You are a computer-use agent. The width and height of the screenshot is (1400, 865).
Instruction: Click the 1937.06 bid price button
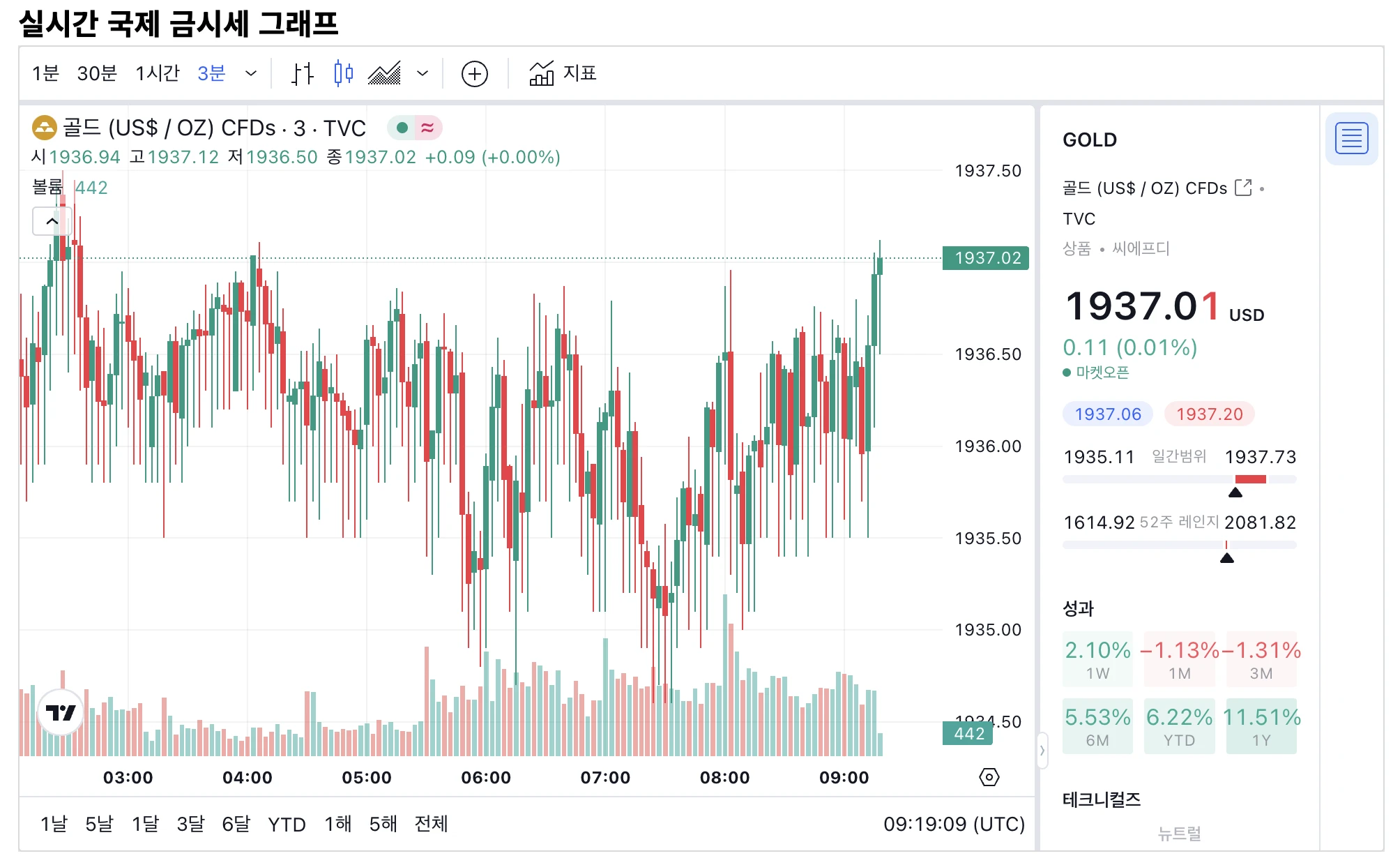[x=1108, y=414]
